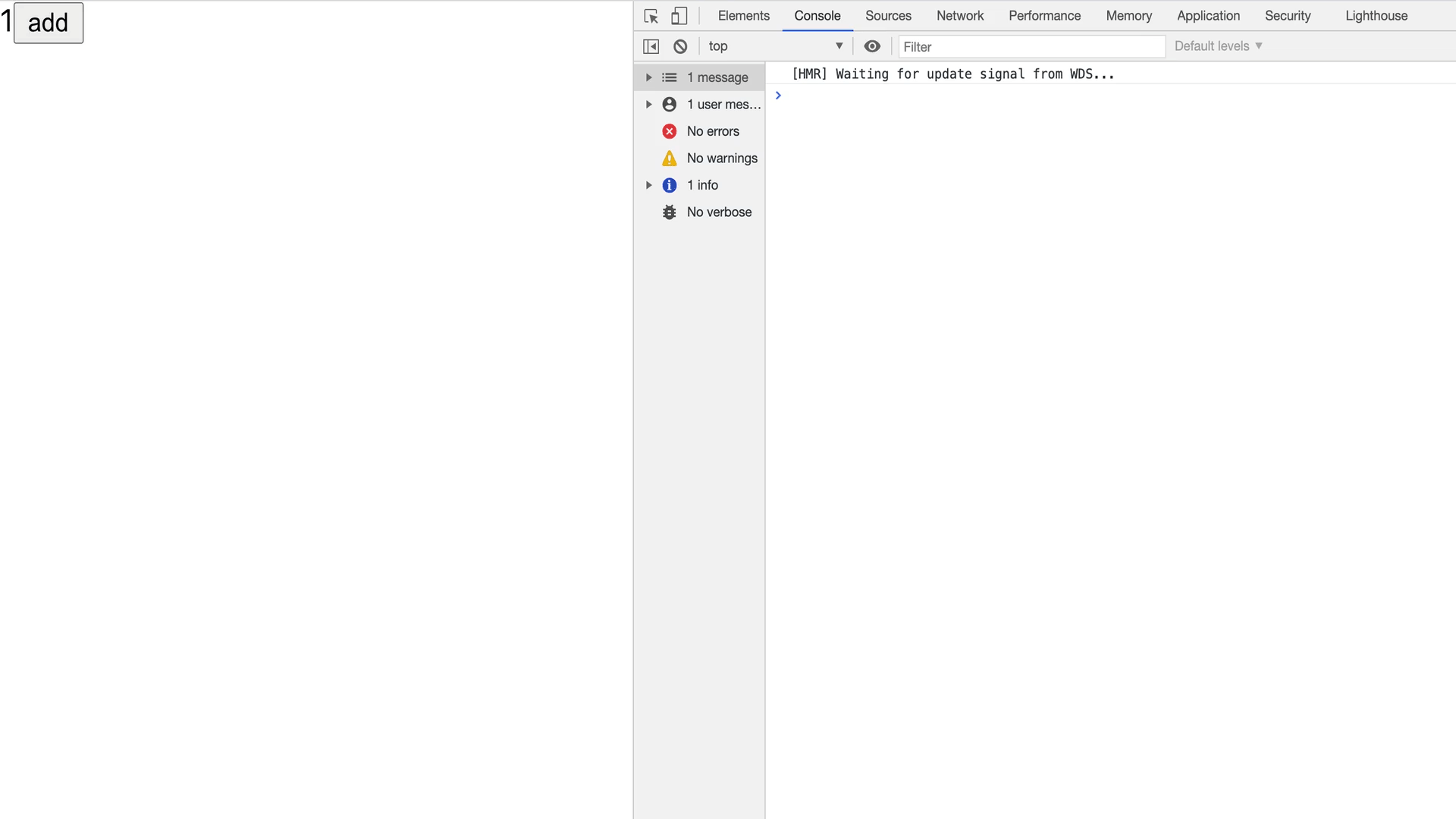Select the red No errors filter
The height and width of the screenshot is (819, 1456).
(712, 131)
